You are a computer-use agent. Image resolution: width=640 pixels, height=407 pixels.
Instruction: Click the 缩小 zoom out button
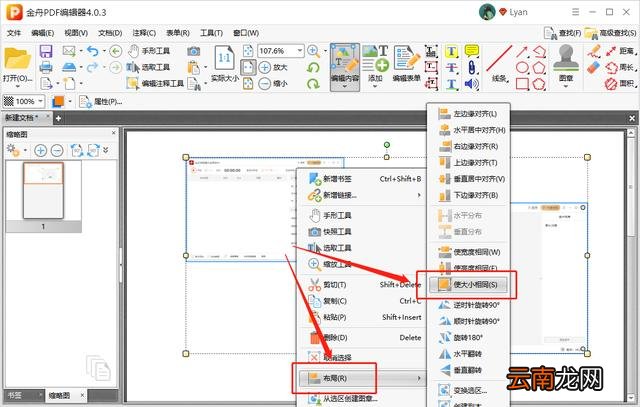pyautogui.click(x=273, y=83)
